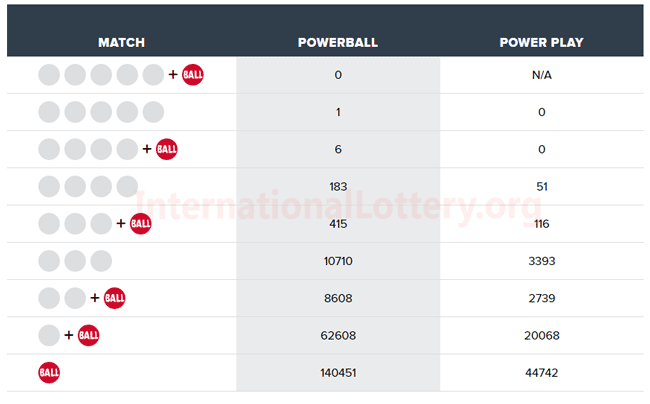Click the first grey ball in the five-match row without Powerball
The height and width of the screenshot is (404, 650).
[x=49, y=112]
